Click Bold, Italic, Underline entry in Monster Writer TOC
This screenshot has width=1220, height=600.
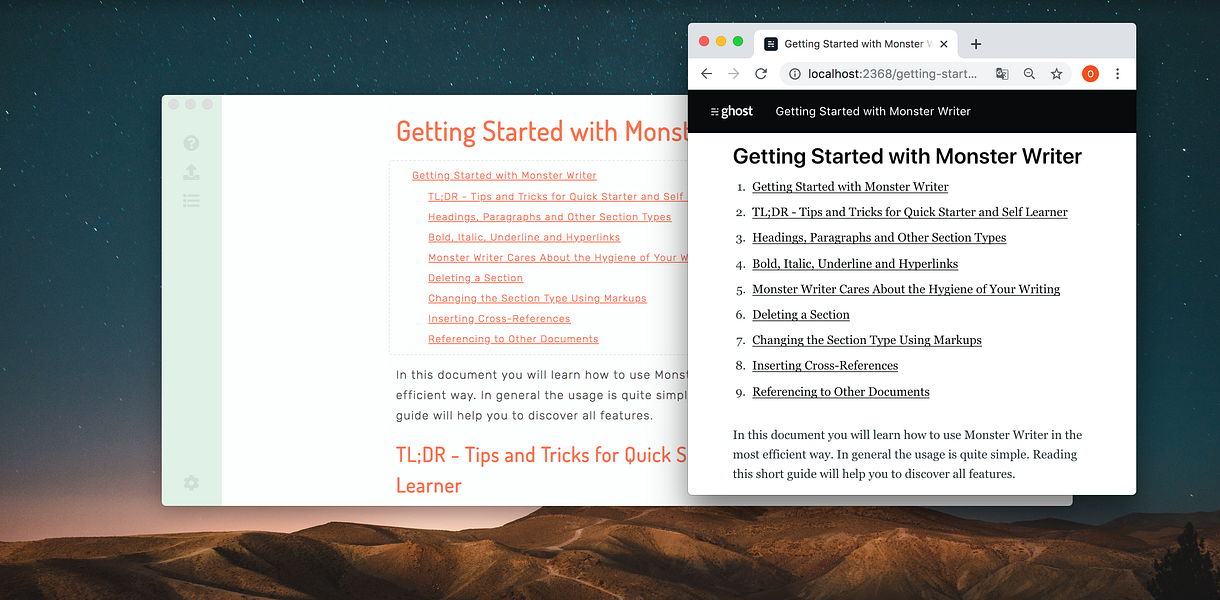tap(524, 238)
